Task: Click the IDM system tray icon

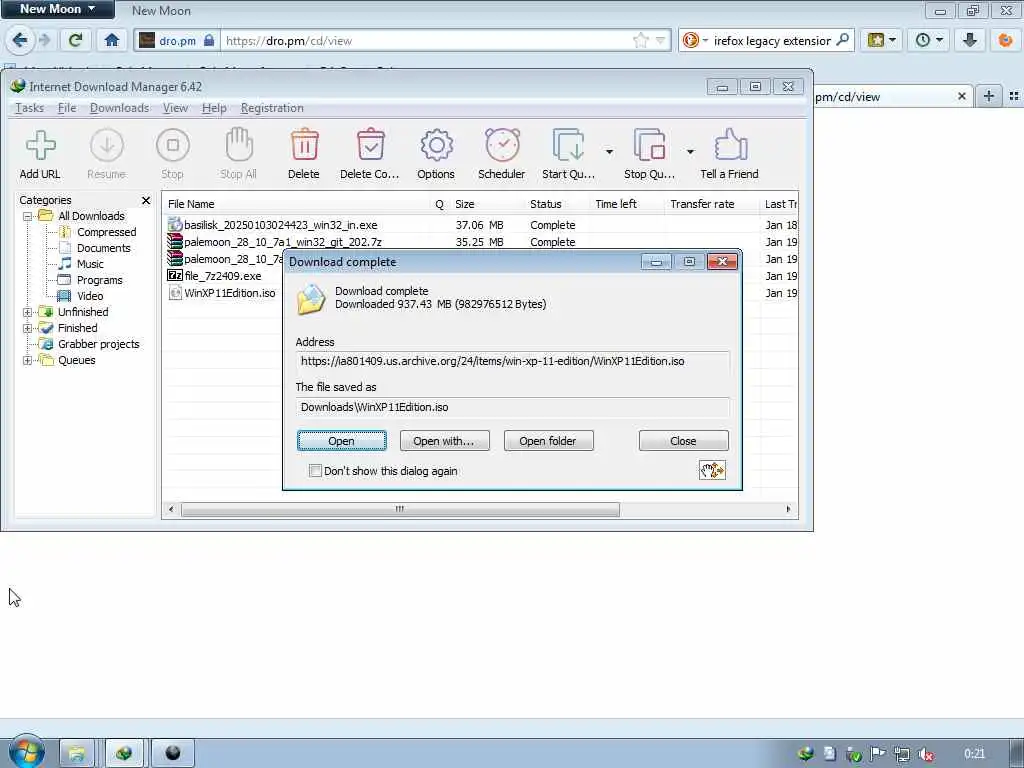Action: pos(806,754)
